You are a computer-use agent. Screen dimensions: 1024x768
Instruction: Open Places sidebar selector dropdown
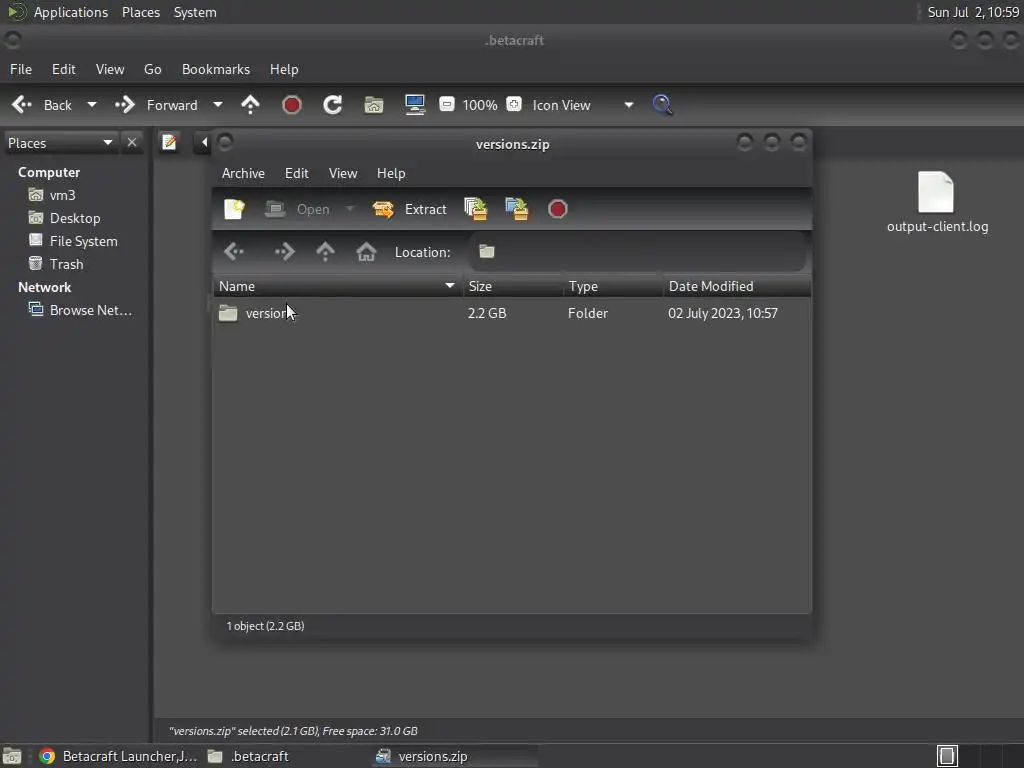click(60, 143)
